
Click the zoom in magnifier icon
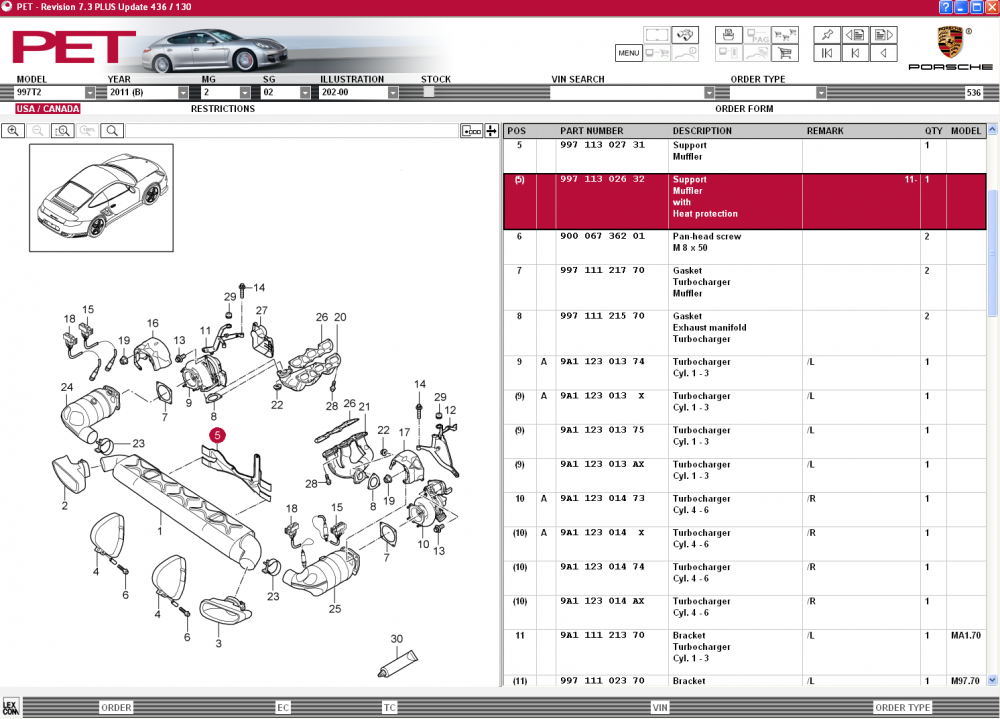[x=14, y=130]
